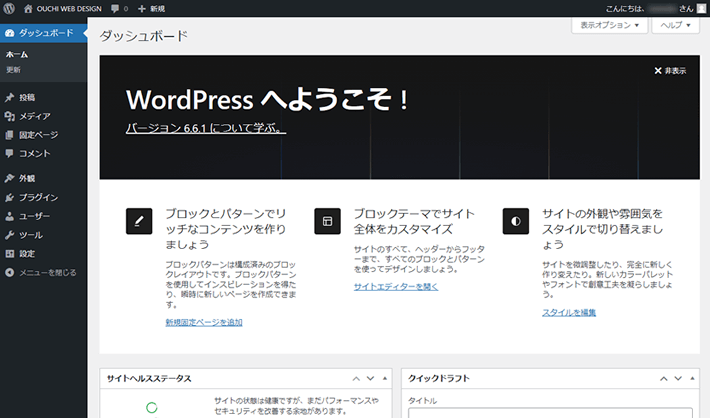
Task: Open the 更新 submenu item
Action: tap(13, 70)
